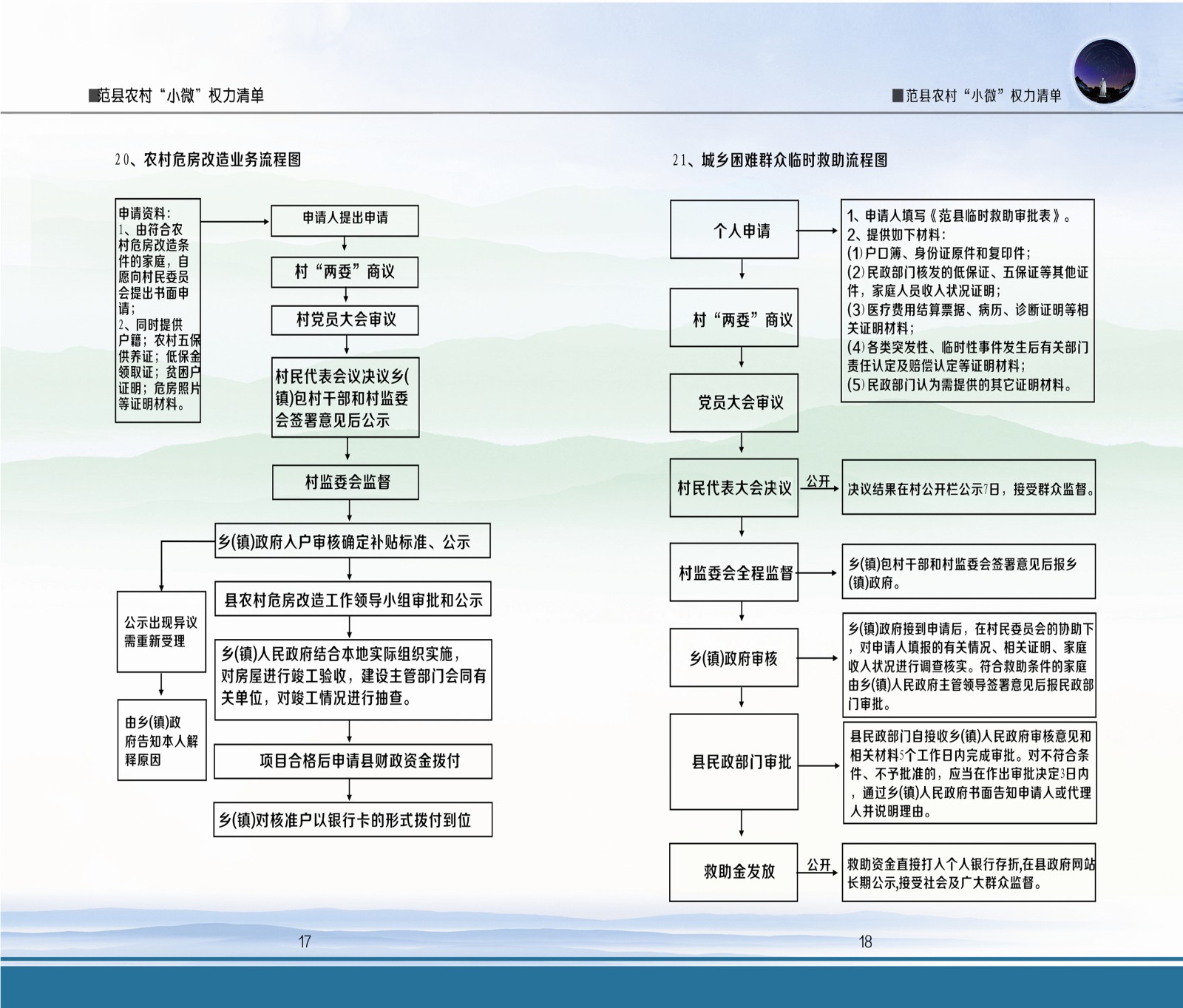Click '项目合格后申请县财政资金拨付' box
1183x1008 pixels.
(x=353, y=761)
